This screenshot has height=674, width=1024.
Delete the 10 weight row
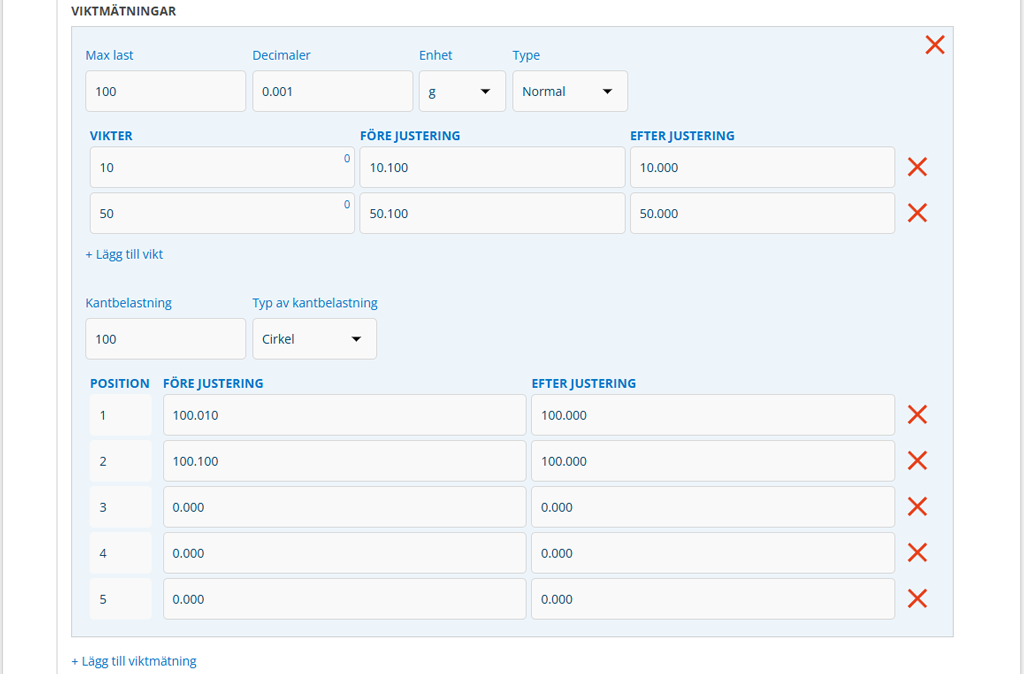point(916,167)
